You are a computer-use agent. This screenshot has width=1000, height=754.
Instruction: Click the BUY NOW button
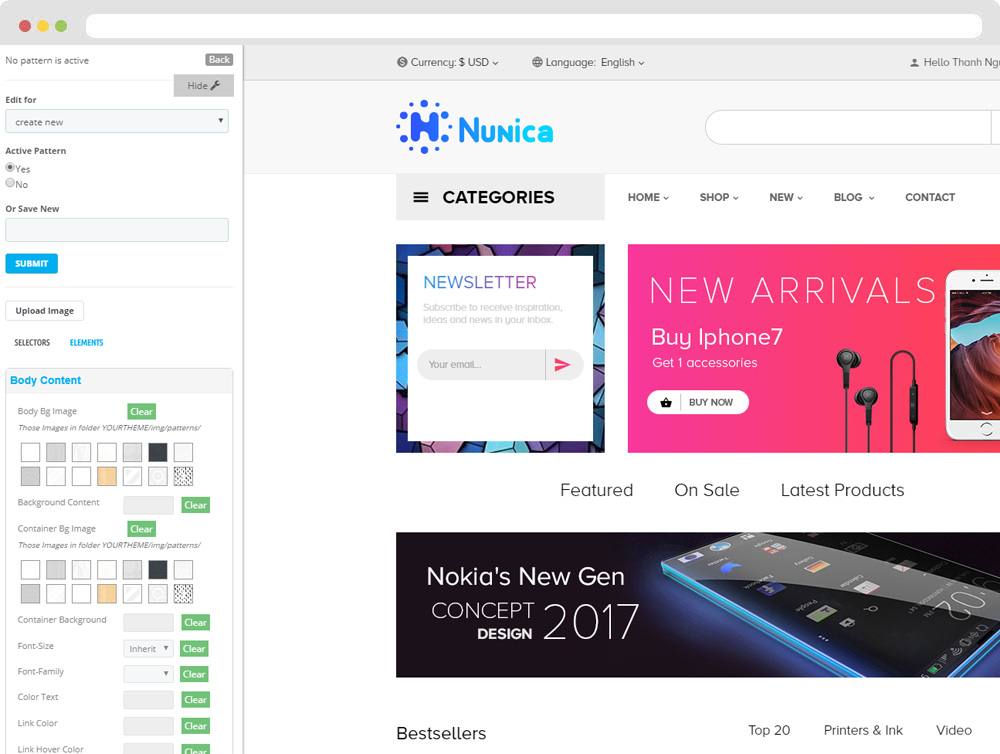(x=698, y=403)
